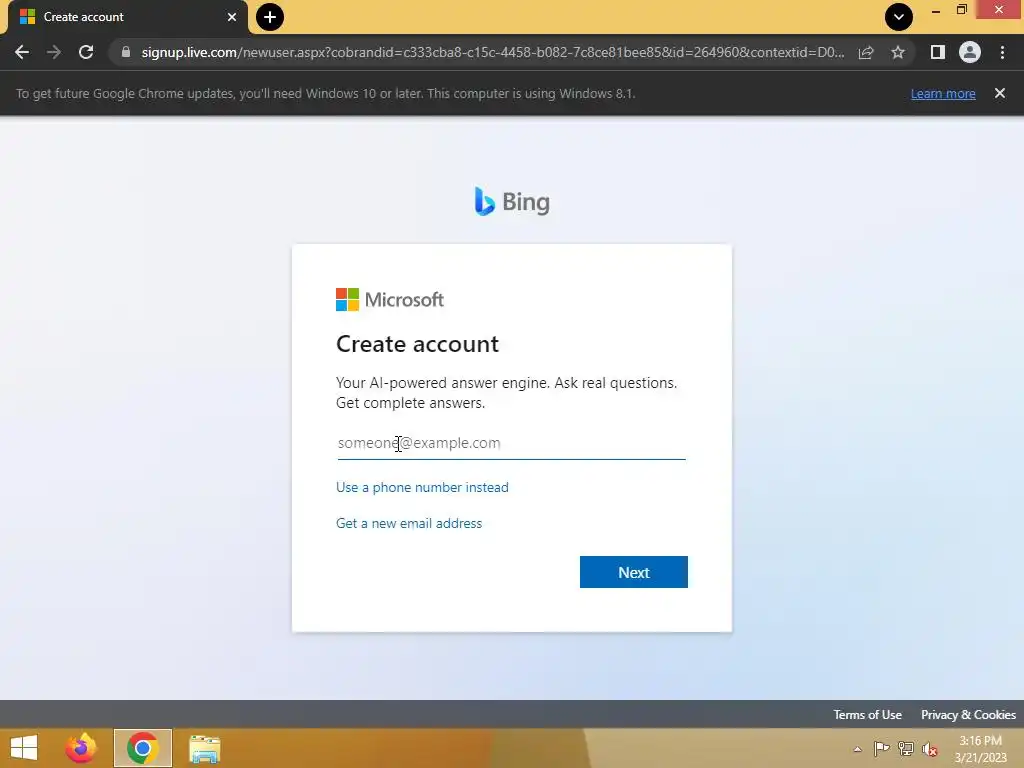
Task: Open Privacy & Cookies link
Action: [x=968, y=714]
